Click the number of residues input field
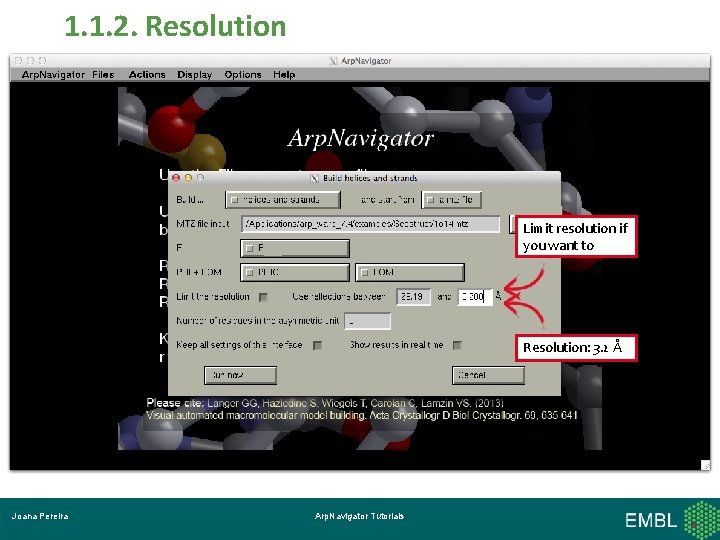 tap(367, 321)
